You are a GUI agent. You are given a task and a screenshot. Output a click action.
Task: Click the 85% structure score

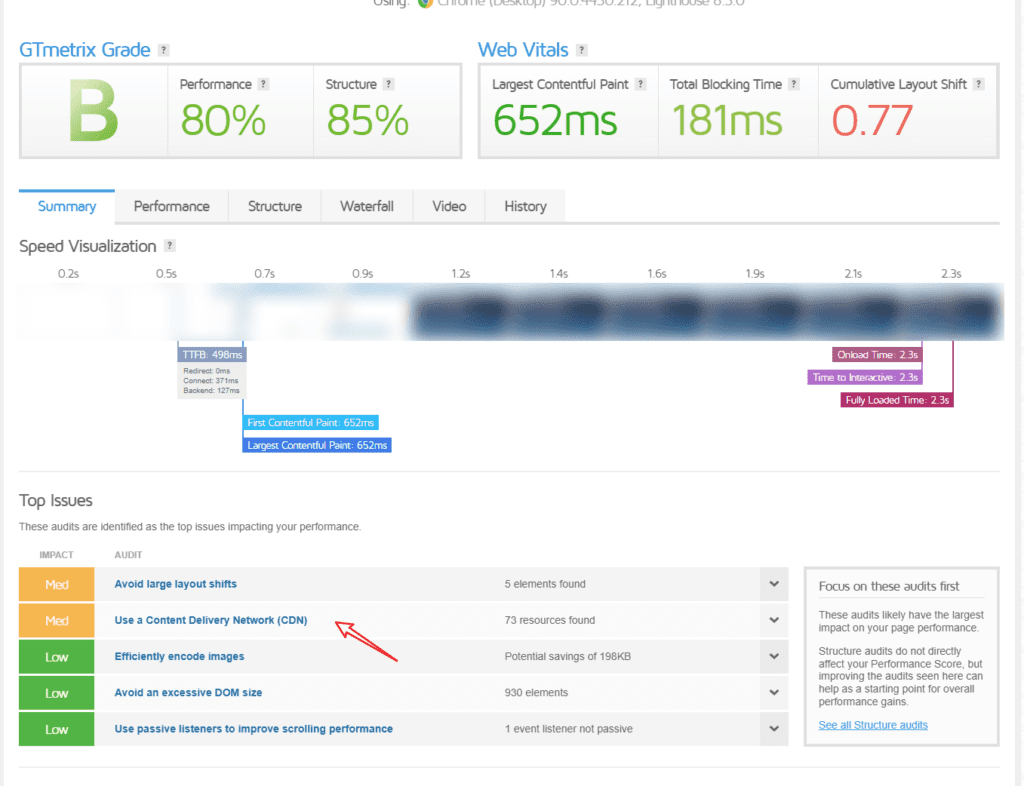click(x=368, y=121)
